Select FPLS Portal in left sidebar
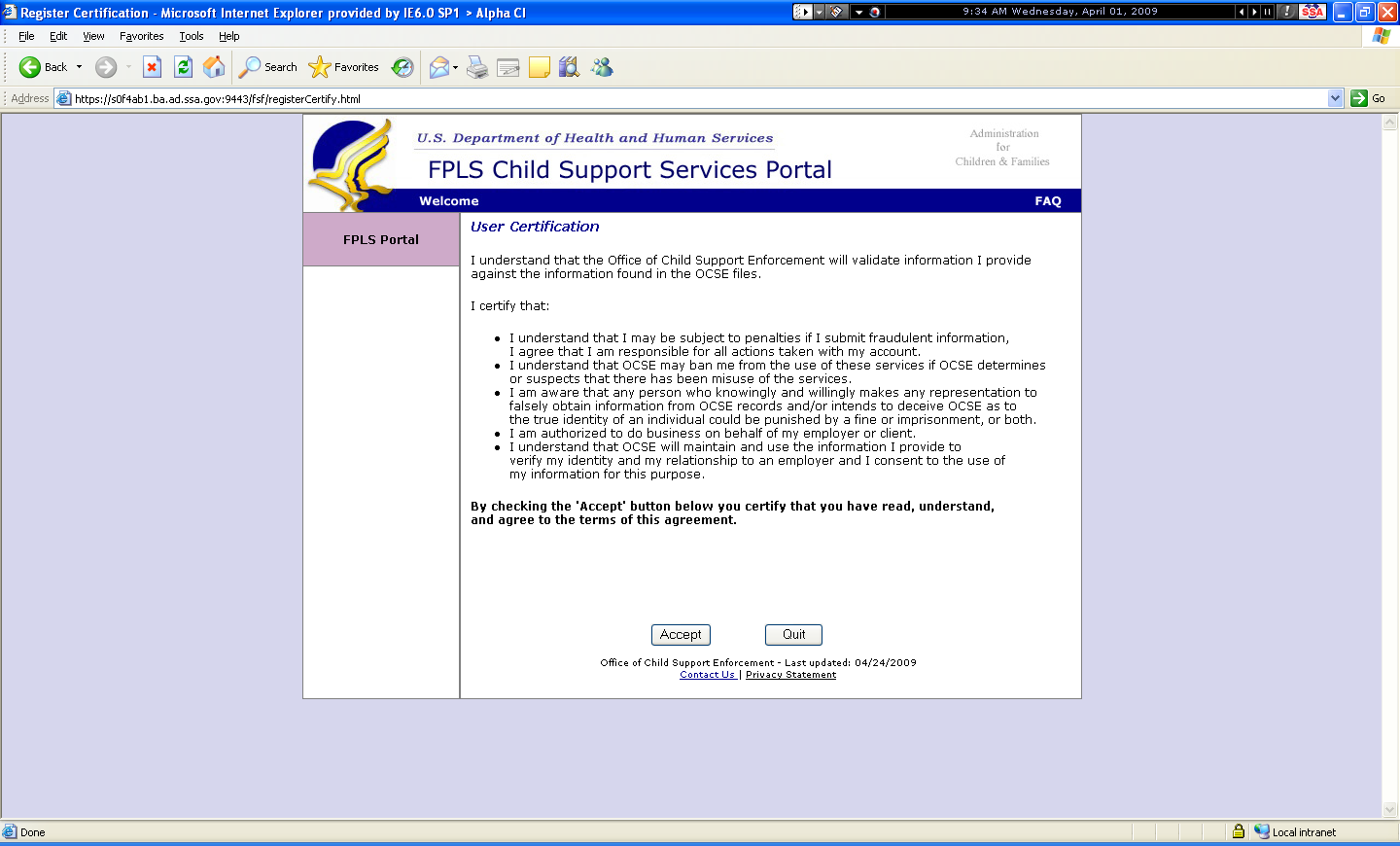The image size is (1400, 846). [x=381, y=239]
